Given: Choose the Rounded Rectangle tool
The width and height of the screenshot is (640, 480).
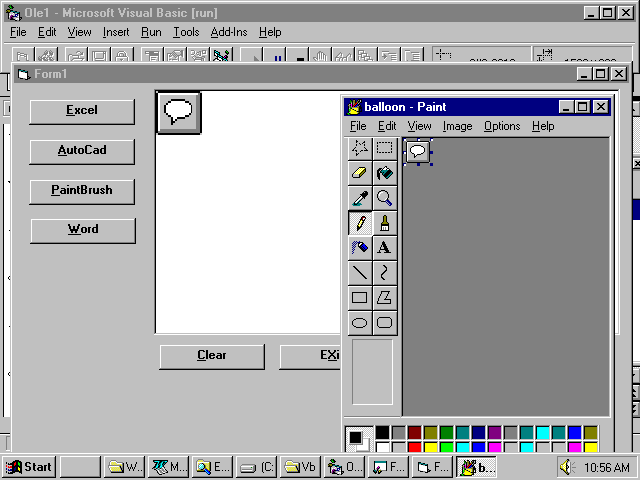Looking at the screenshot, I should coord(384,322).
